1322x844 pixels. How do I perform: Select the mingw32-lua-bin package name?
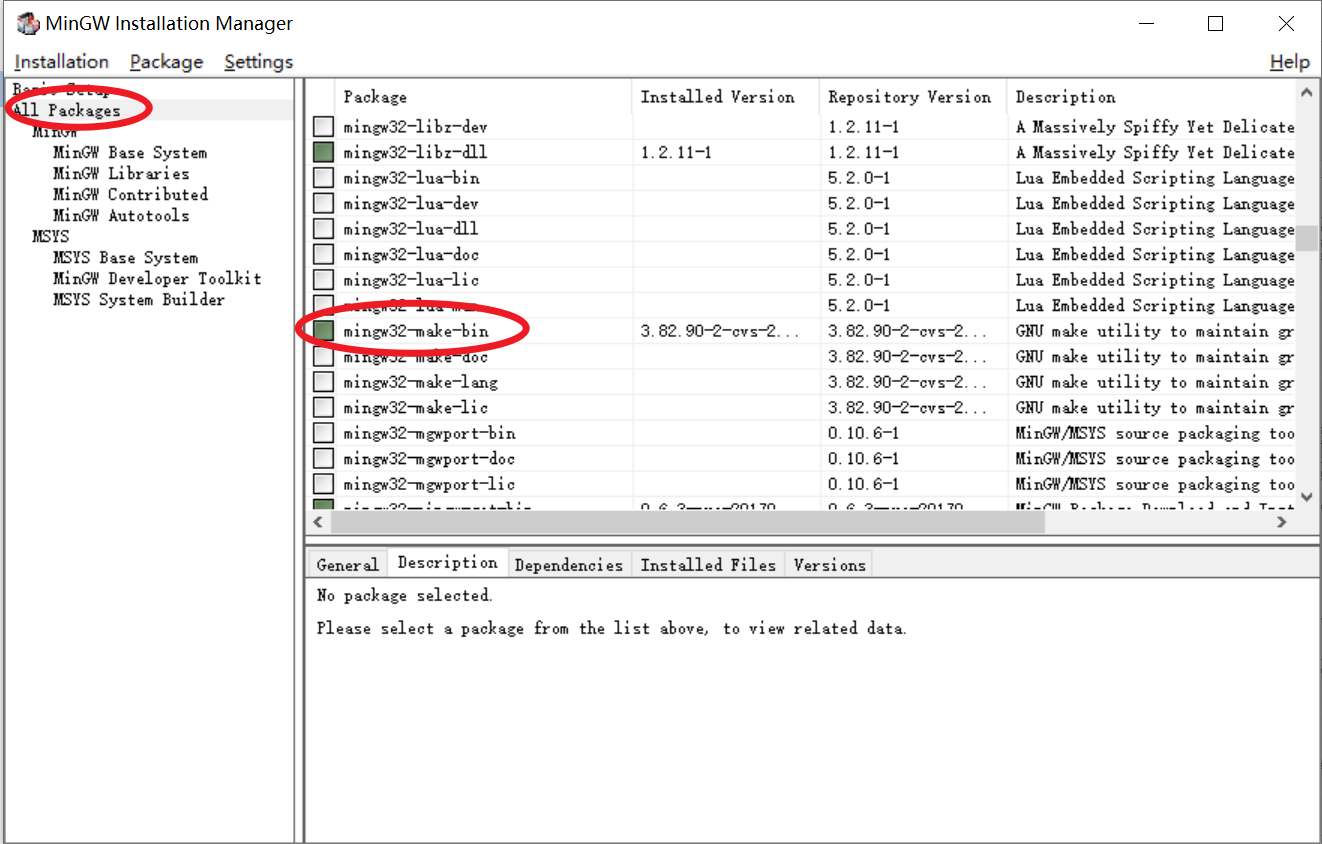coord(411,178)
